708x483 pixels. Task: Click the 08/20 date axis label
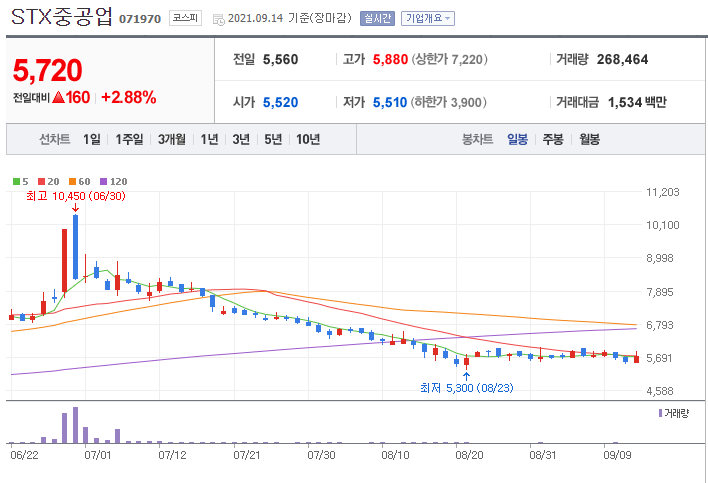pos(469,455)
